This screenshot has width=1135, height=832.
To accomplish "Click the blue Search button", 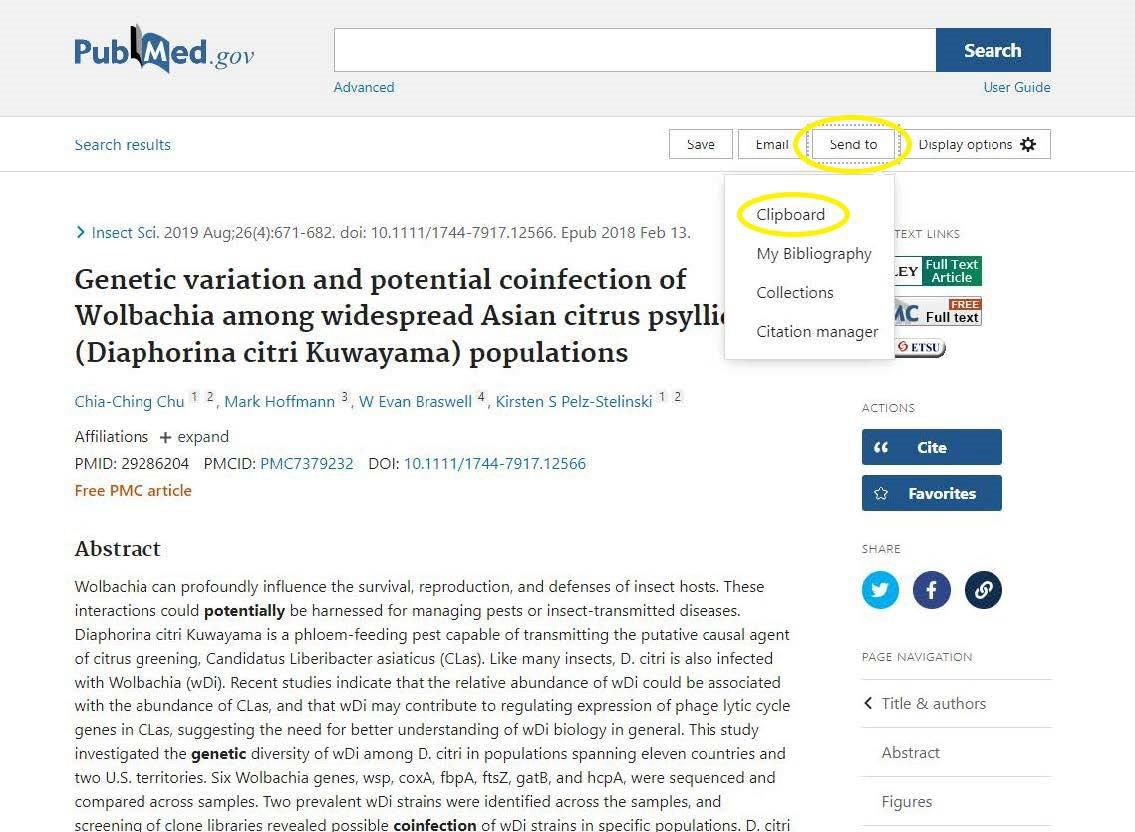I will point(992,50).
